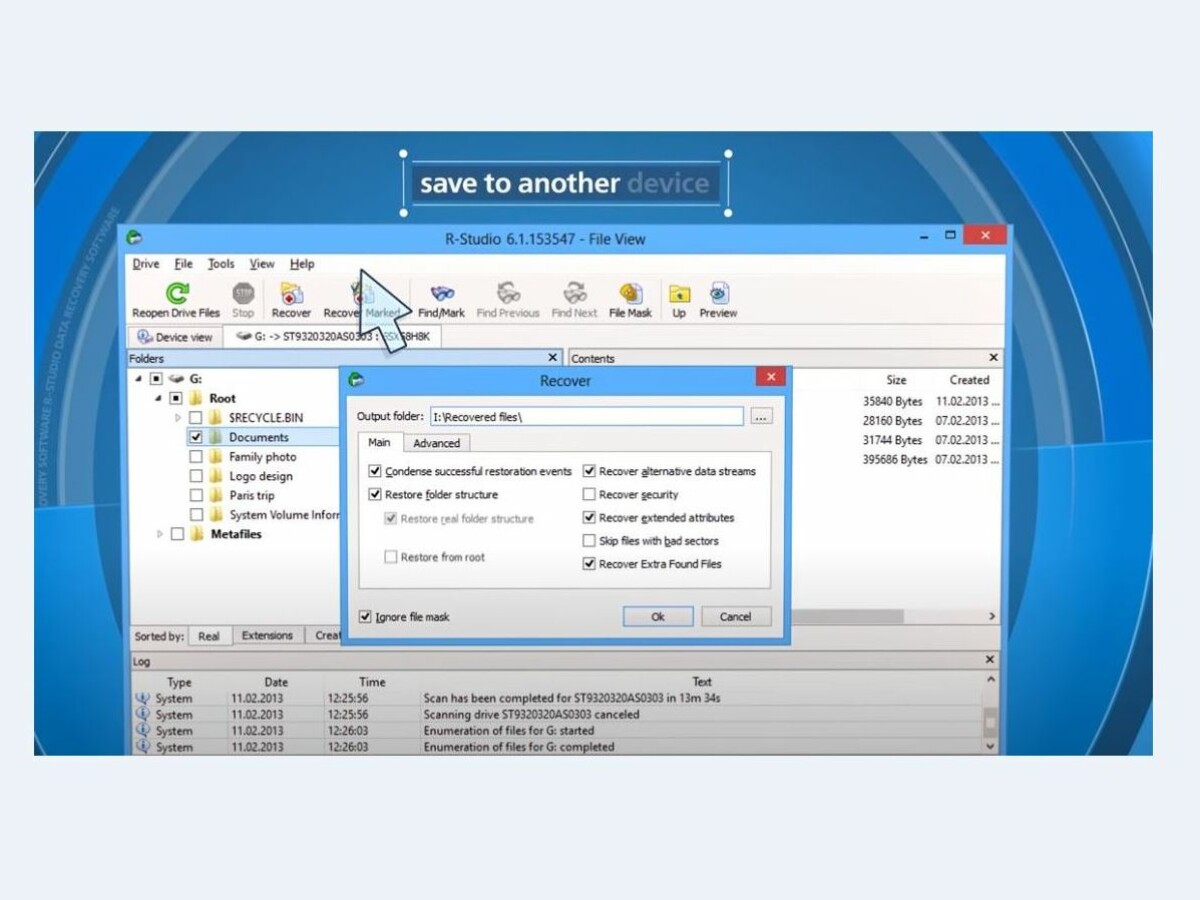
Task: Click the Find Next toolbar icon
Action: pos(574,293)
